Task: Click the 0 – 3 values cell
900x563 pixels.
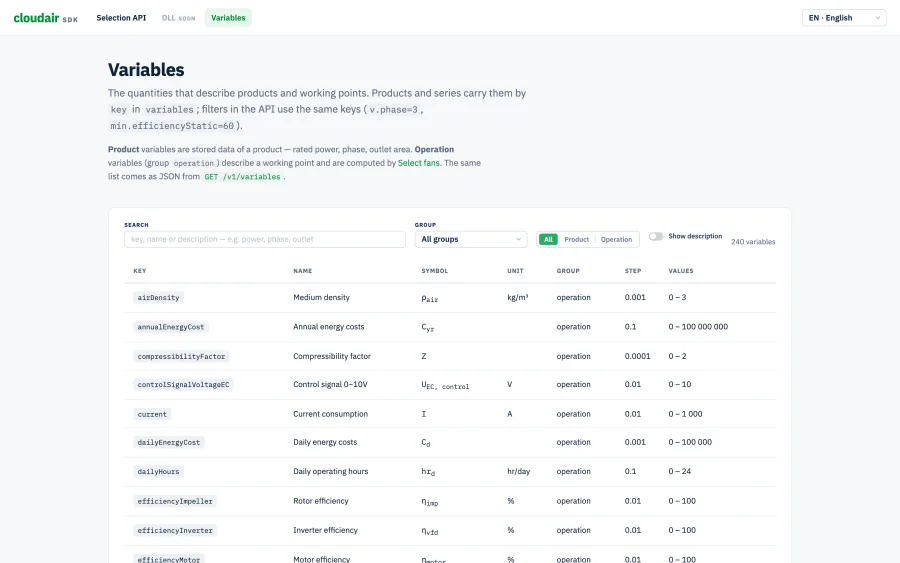Action: point(677,297)
